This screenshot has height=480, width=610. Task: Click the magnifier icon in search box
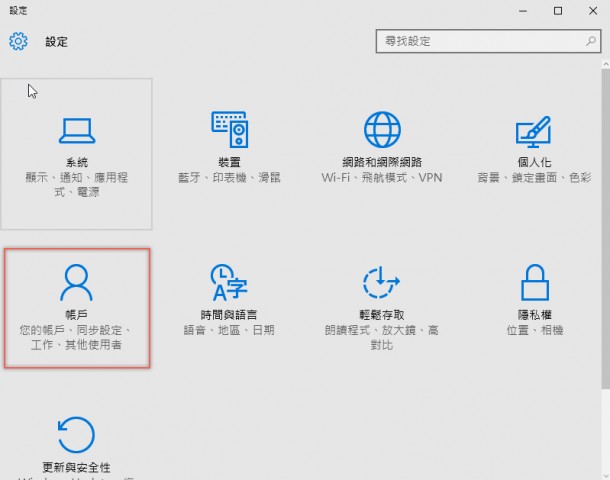coord(591,41)
